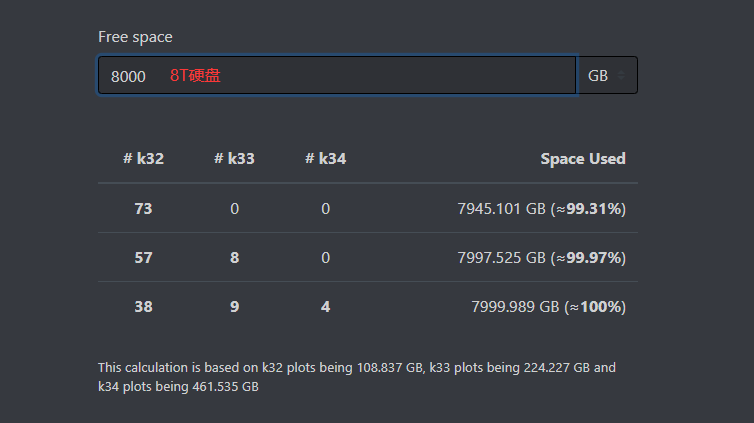Click the red '8T硬盤' annotation text
This screenshot has width=754, height=423.
[x=195, y=76]
